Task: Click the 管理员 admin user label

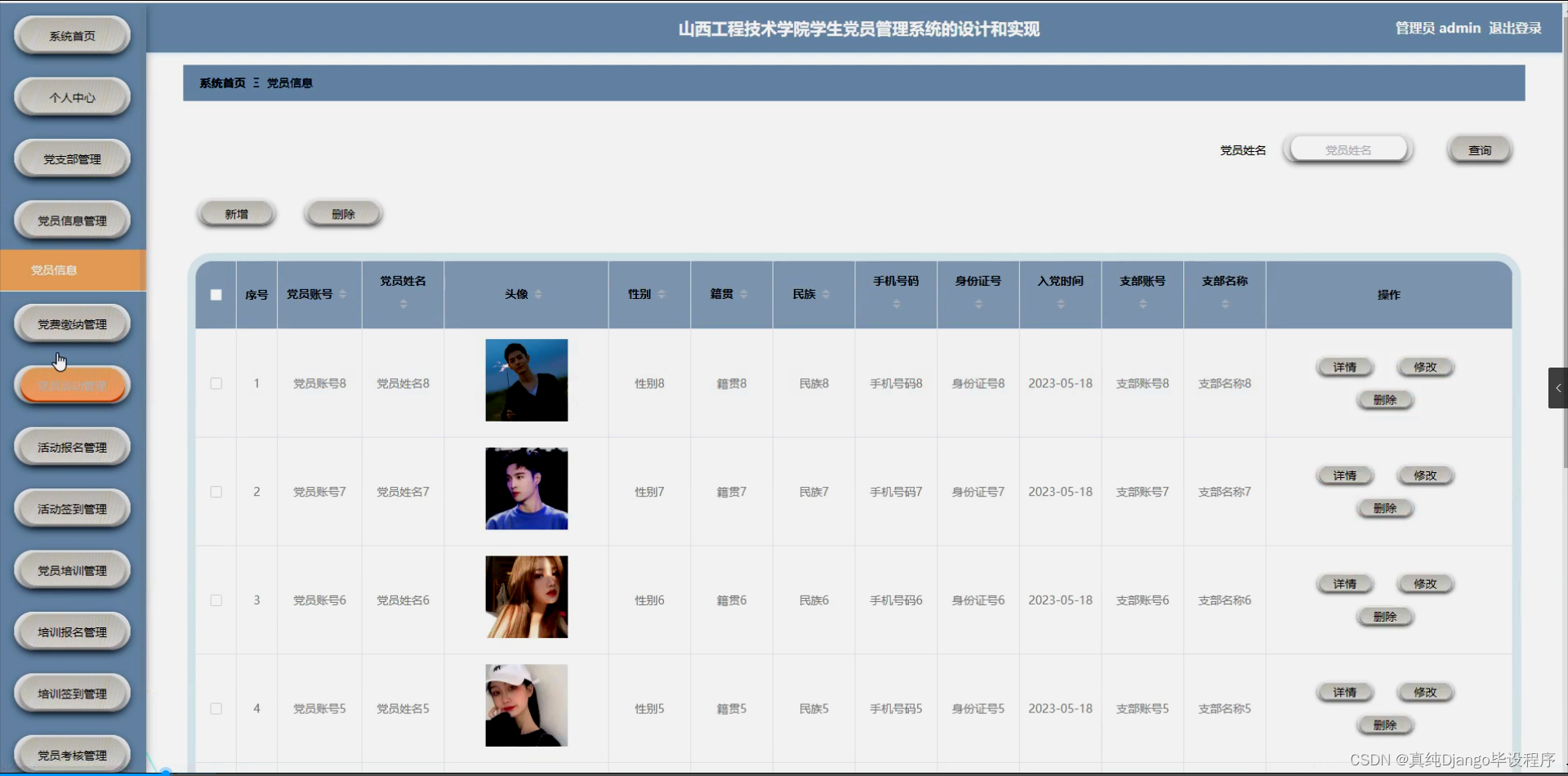Action: pyautogui.click(x=1437, y=29)
